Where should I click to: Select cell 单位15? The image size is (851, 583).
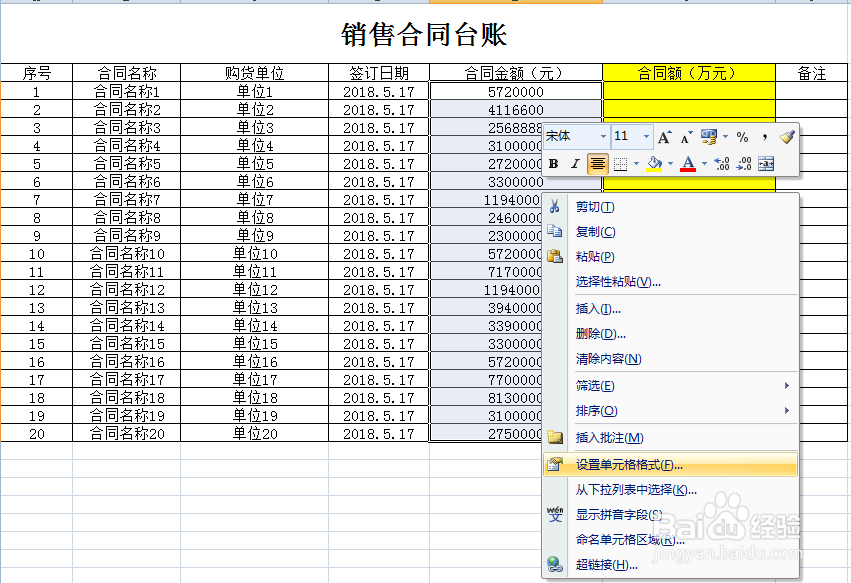coord(255,344)
